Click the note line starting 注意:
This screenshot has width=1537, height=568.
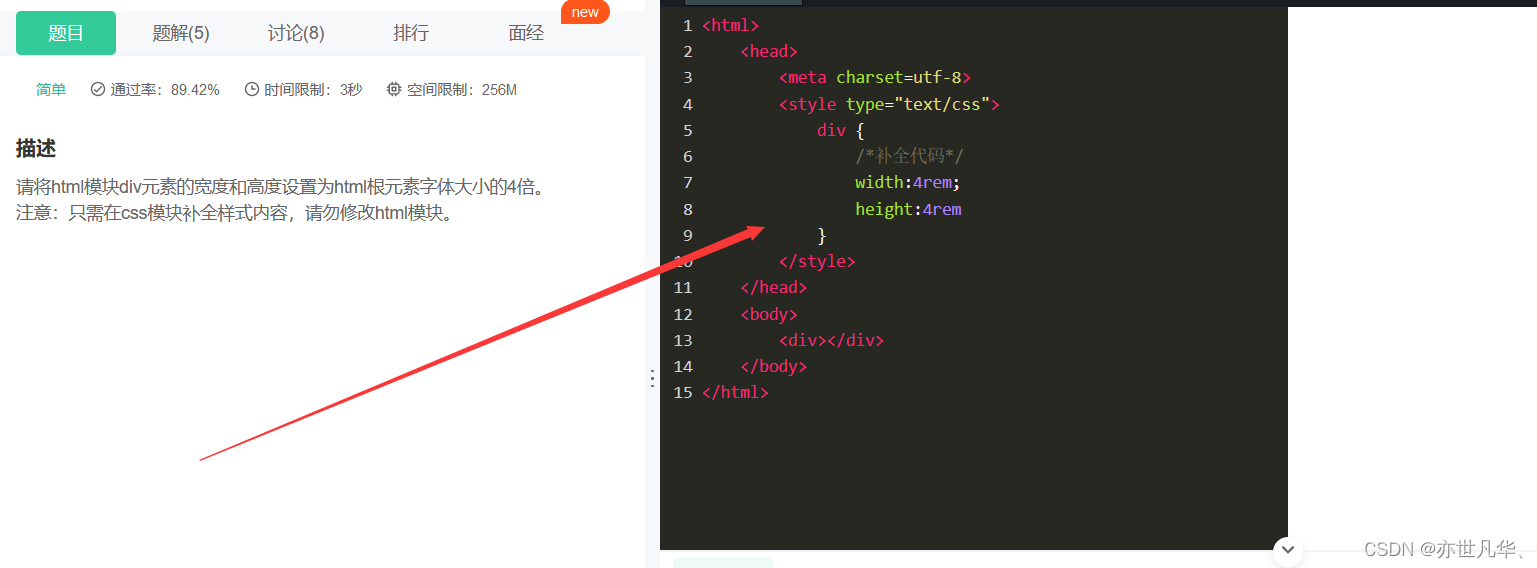pyautogui.click(x=236, y=213)
